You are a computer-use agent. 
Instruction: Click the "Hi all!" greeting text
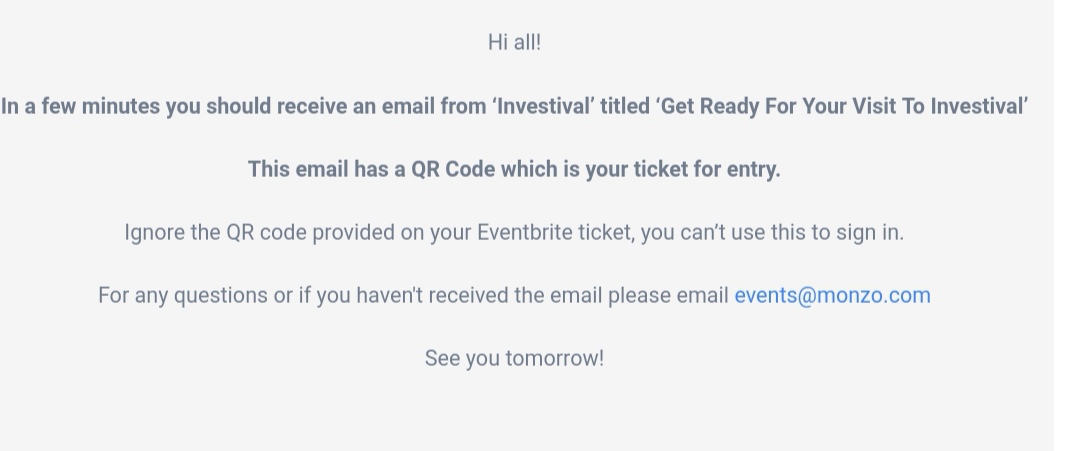point(515,42)
